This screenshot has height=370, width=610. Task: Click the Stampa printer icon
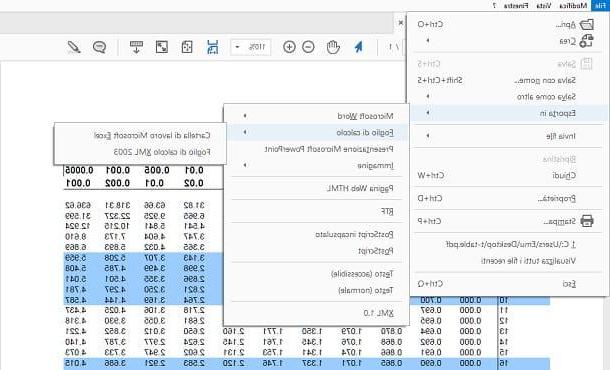pyautogui.click(x=587, y=221)
